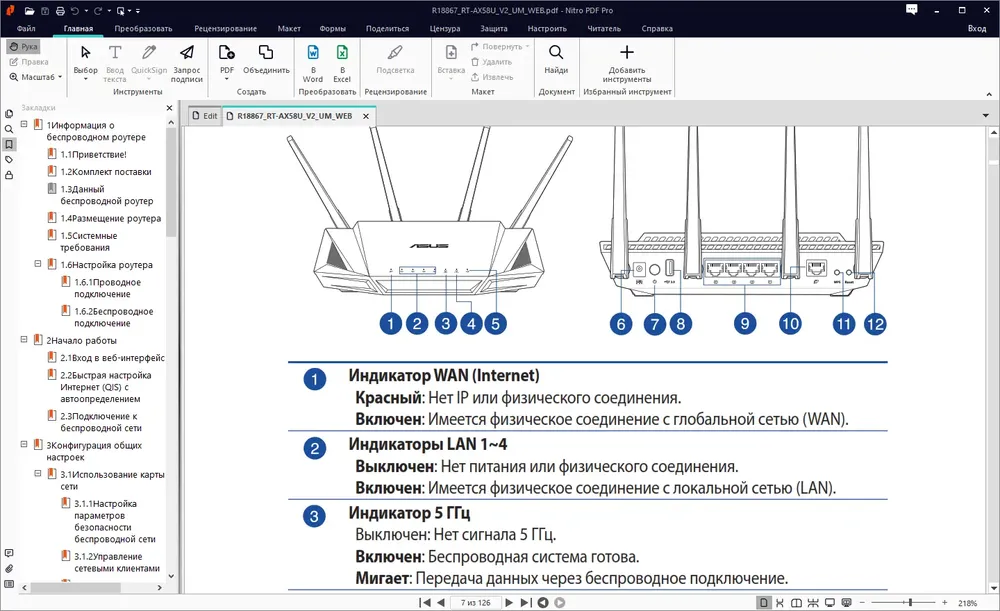Open the search panel icon in left sidebar
The height and width of the screenshot is (611, 1000).
9,129
